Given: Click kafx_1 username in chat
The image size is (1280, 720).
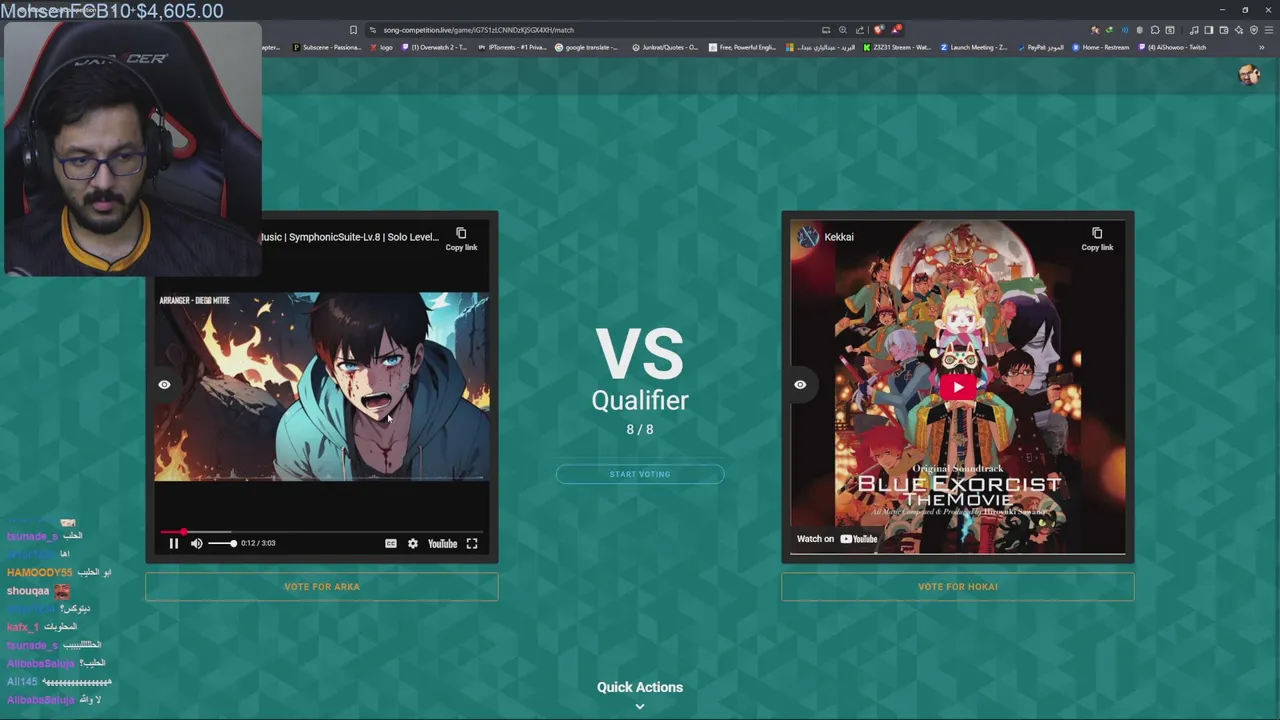Looking at the screenshot, I should coord(22,627).
